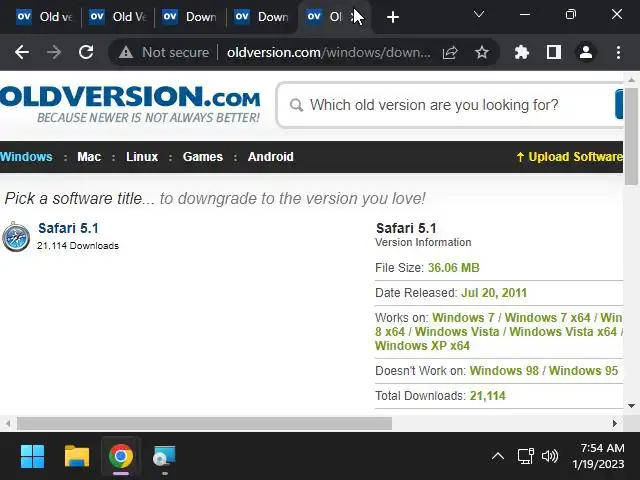Switch to the fourth tab labeled 'Down'
640x480 pixels.
[262, 17]
